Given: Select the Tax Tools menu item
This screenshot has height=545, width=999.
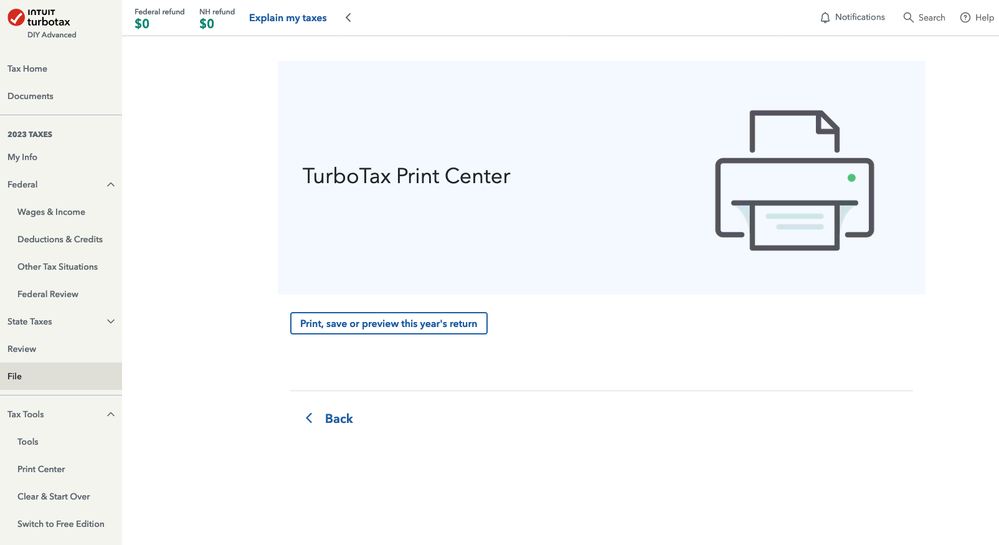Looking at the screenshot, I should 25,414.
